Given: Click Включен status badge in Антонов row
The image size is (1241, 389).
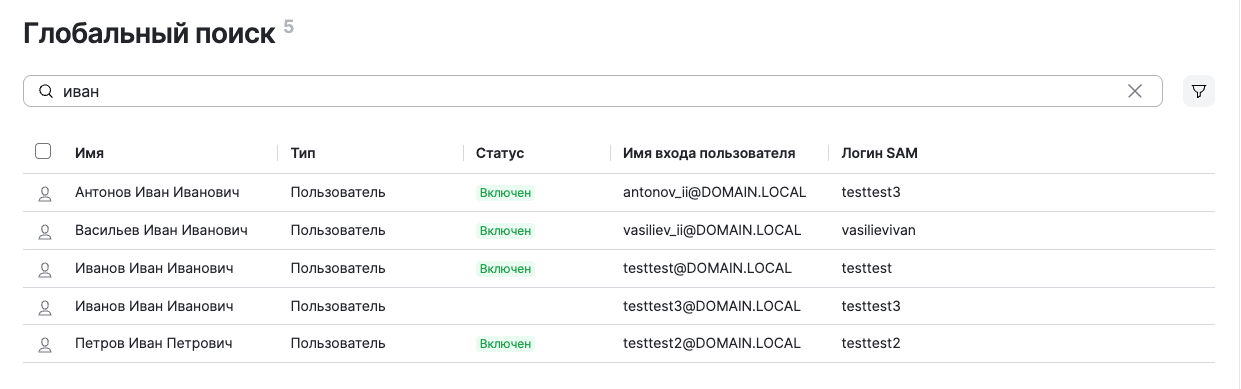Looking at the screenshot, I should [x=505, y=193].
